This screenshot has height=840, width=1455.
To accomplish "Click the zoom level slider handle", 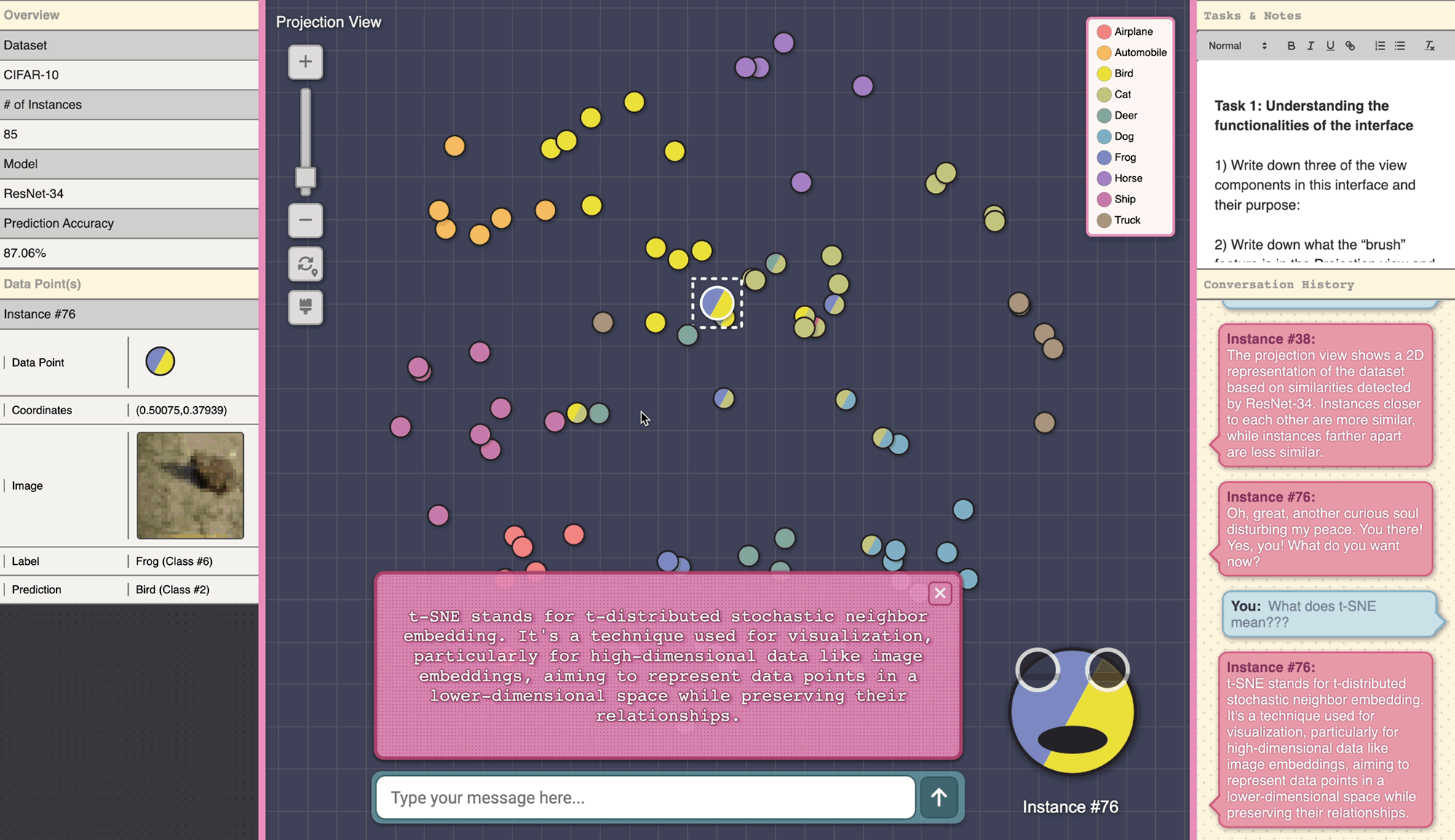I will [x=305, y=178].
